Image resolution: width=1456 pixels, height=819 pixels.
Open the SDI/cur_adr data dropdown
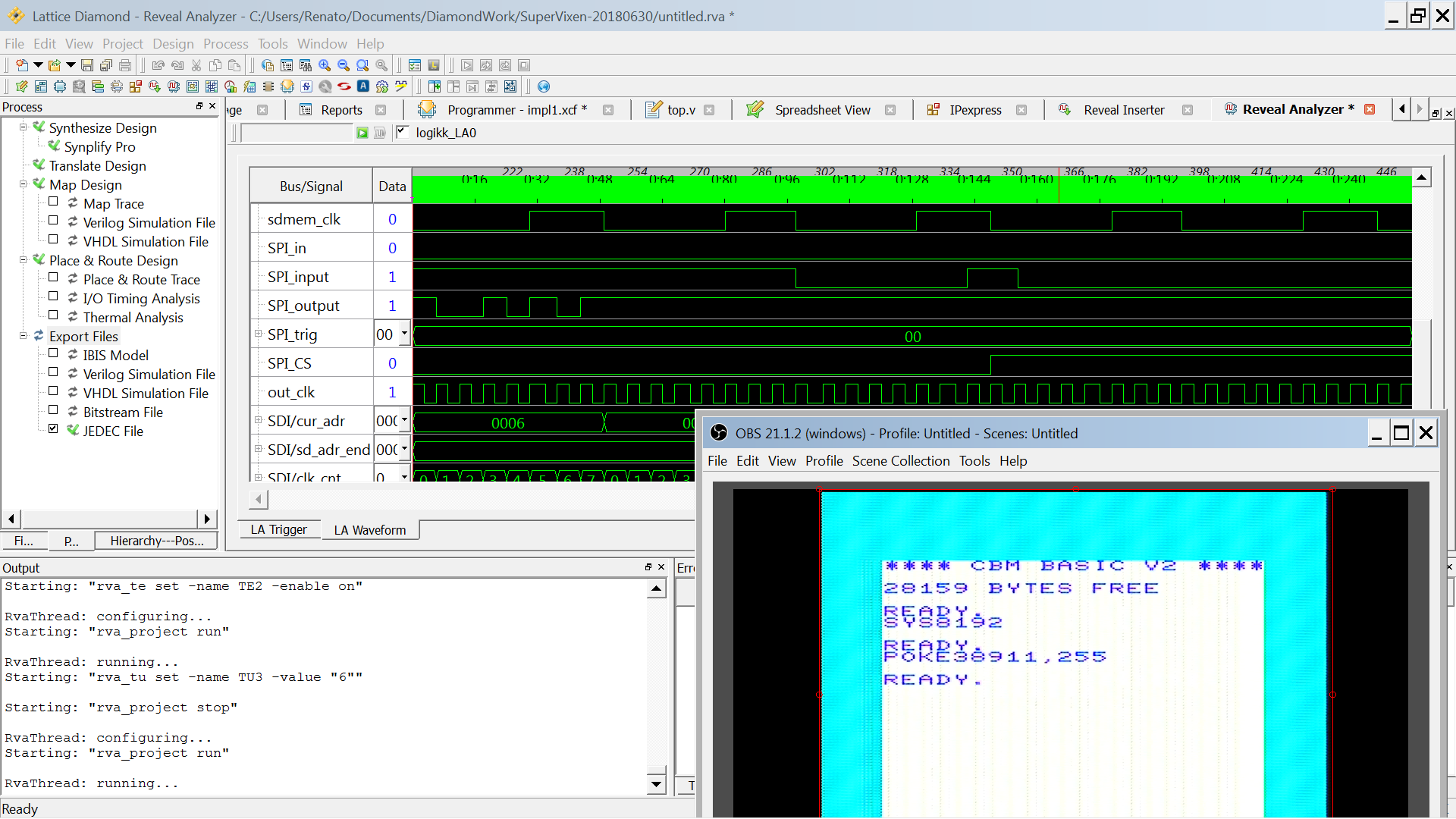coord(404,420)
